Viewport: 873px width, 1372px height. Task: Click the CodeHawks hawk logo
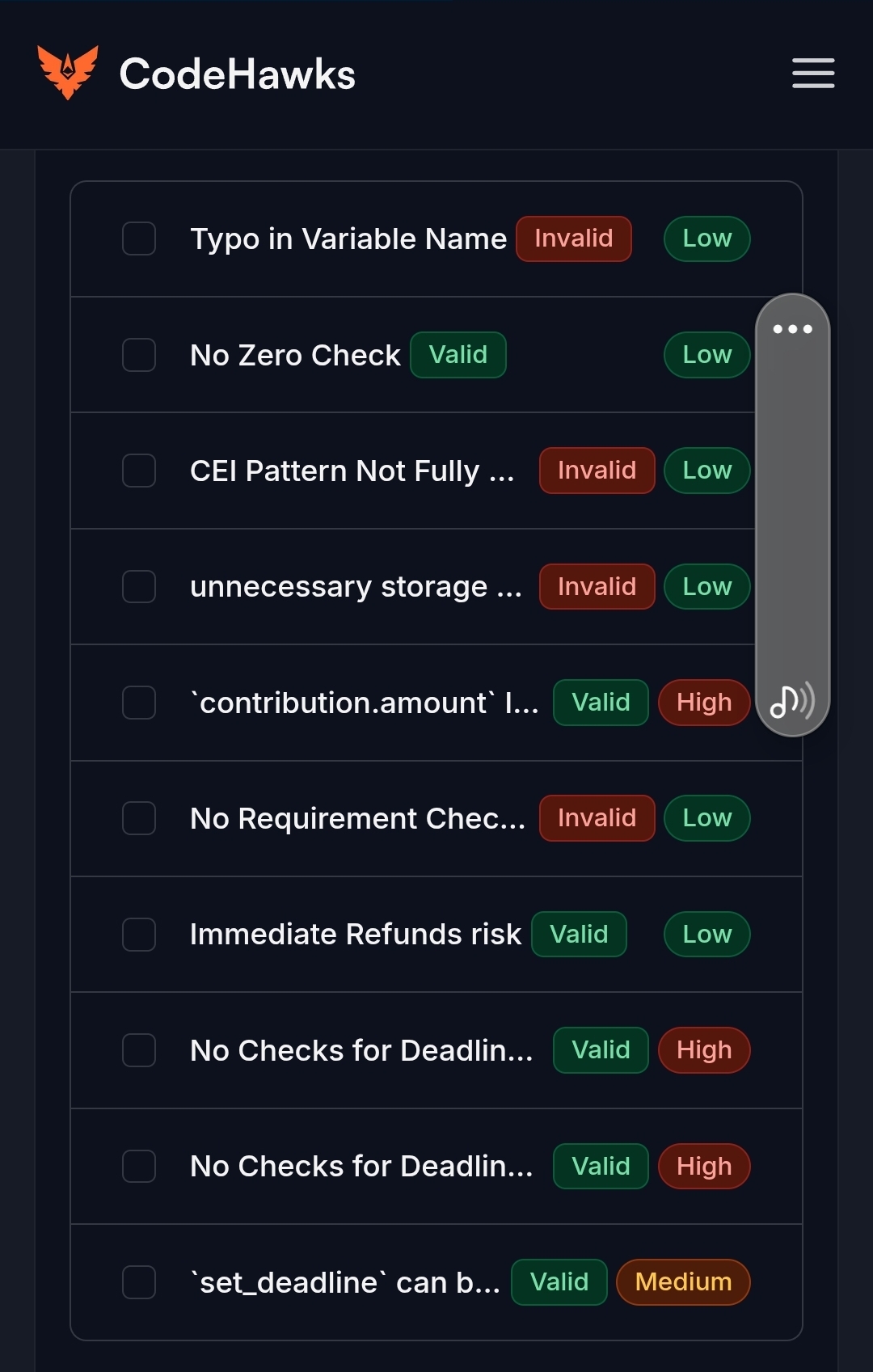[68, 73]
